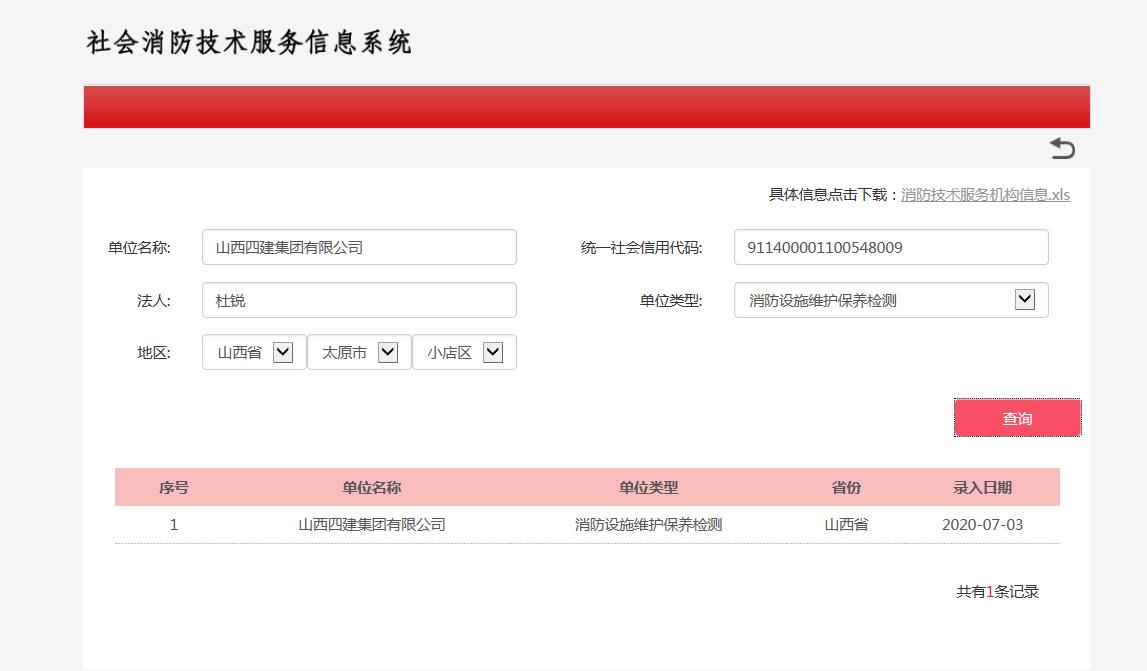Open the 太原市 city dropdown
Screen dimensions: 1147x671
pyautogui.click(x=359, y=352)
